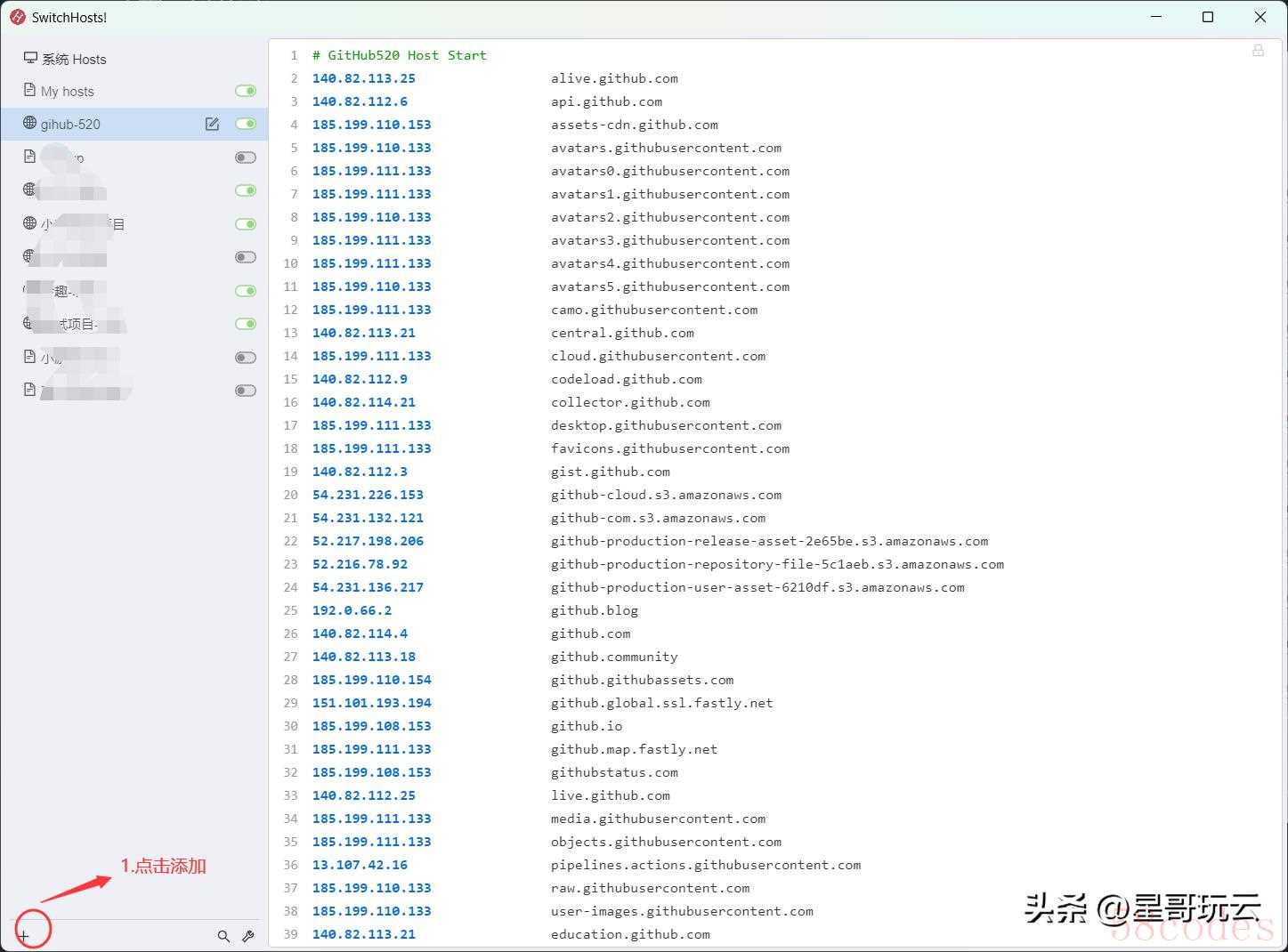
Task: Toggle the switch on row containing 项目
Action: (x=246, y=324)
